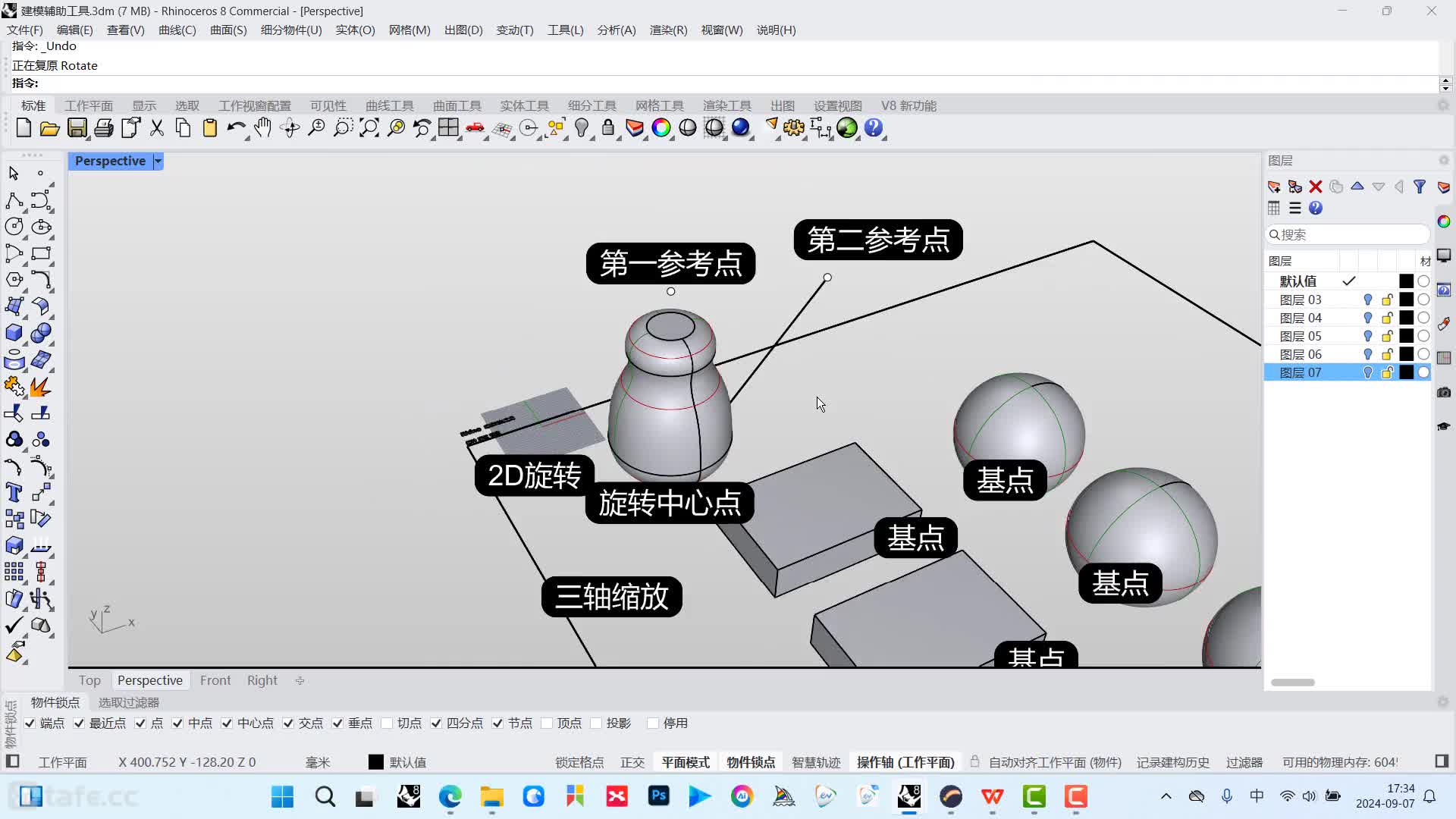
Task: Click 过滤器 in status bar
Action: [x=1244, y=762]
